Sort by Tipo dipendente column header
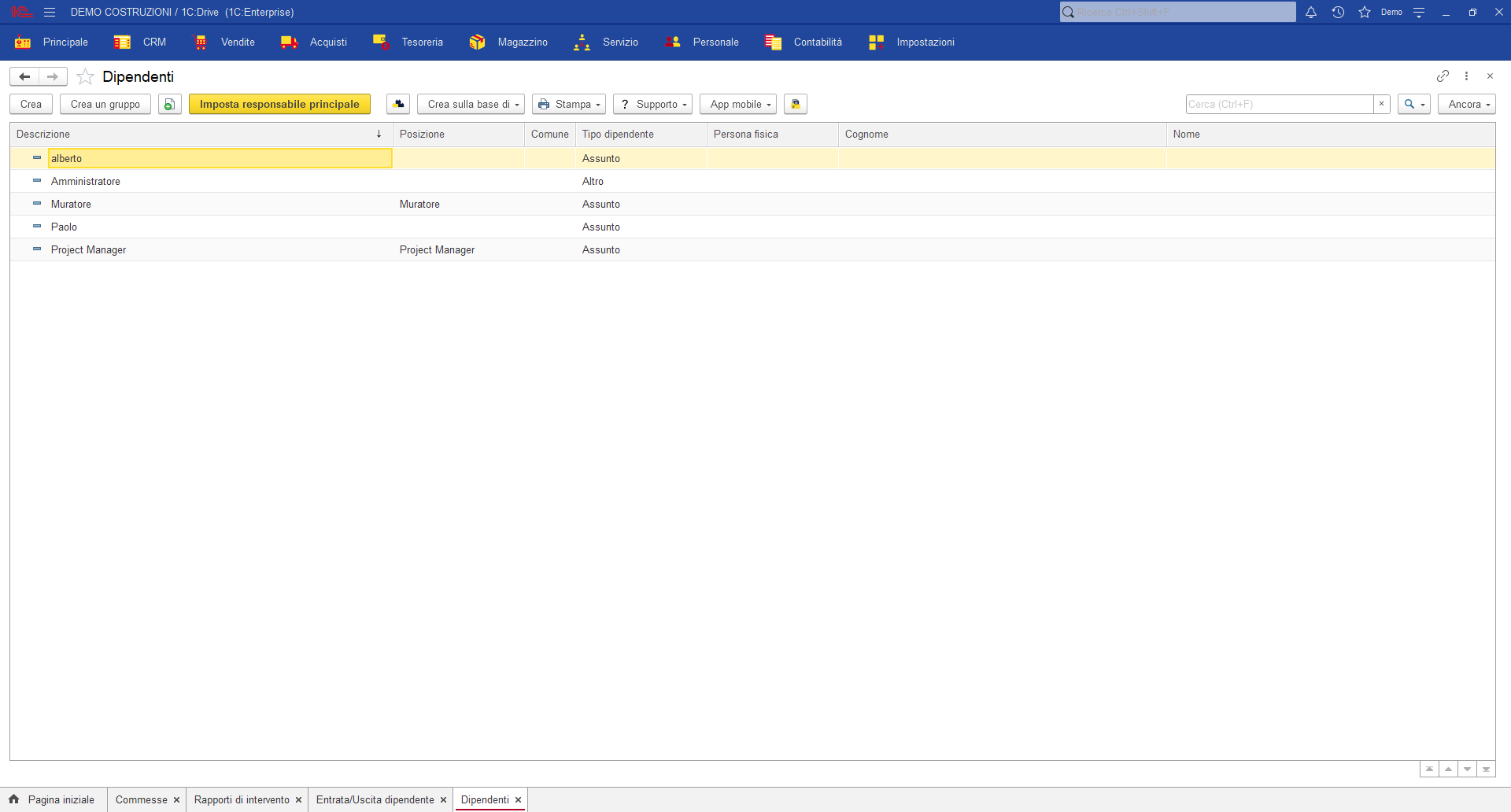1511x812 pixels. pyautogui.click(x=641, y=135)
